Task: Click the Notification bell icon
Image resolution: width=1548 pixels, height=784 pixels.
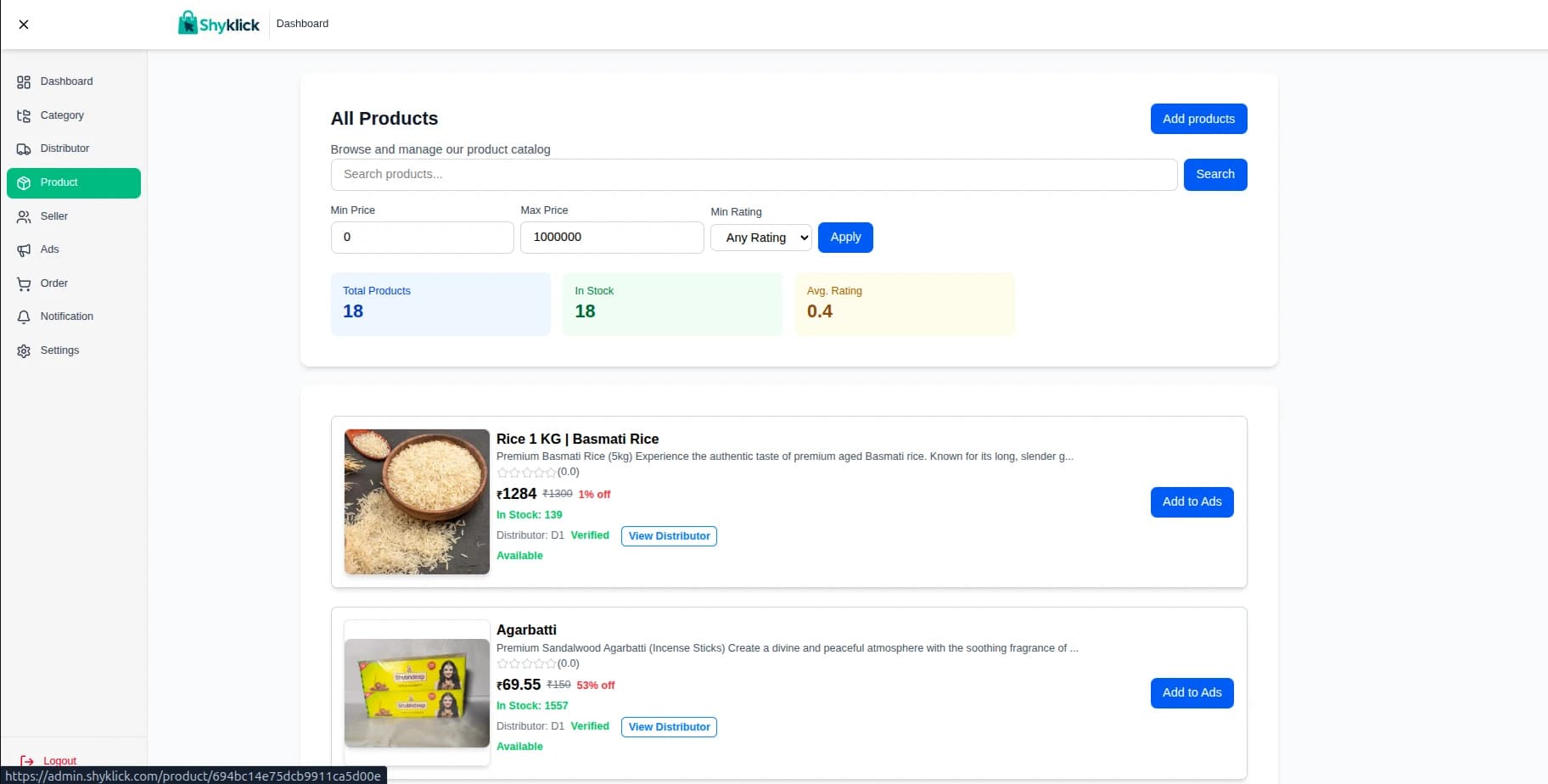Action: coord(24,317)
